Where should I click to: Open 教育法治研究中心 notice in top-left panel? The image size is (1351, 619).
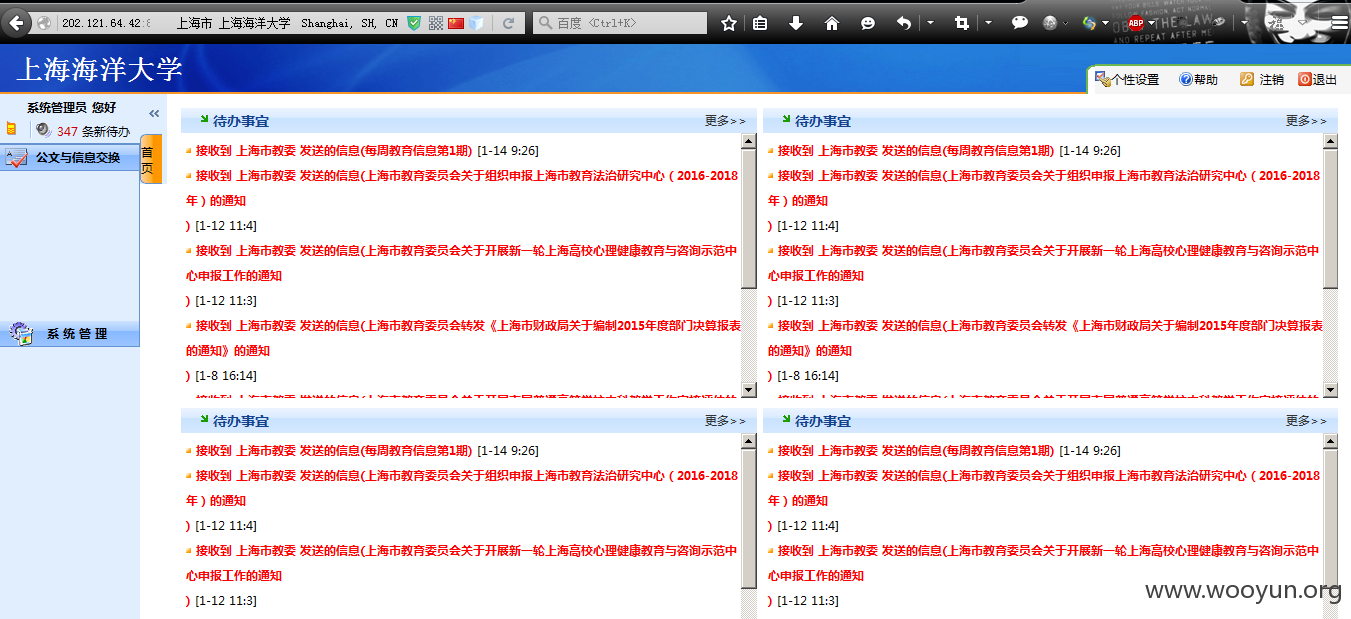462,188
